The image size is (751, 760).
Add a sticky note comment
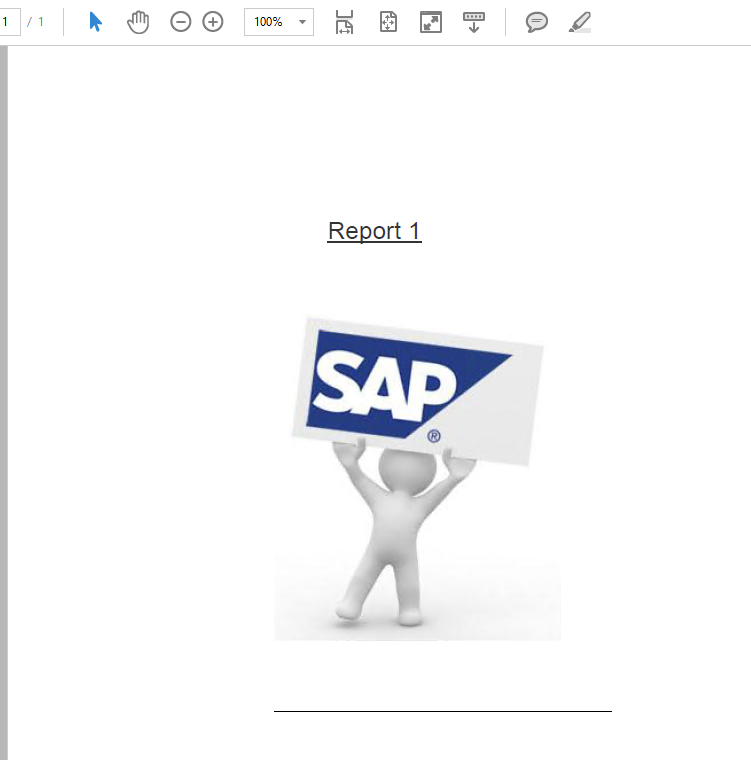pos(537,21)
